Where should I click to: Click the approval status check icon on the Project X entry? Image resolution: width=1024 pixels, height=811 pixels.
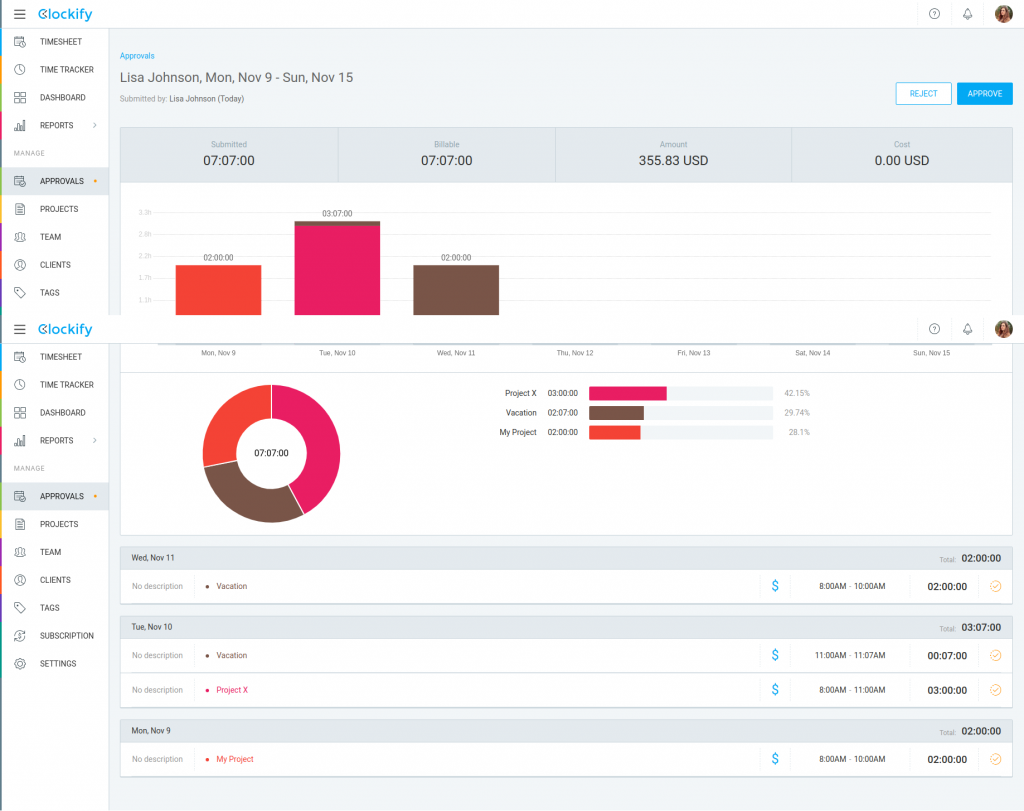(995, 690)
